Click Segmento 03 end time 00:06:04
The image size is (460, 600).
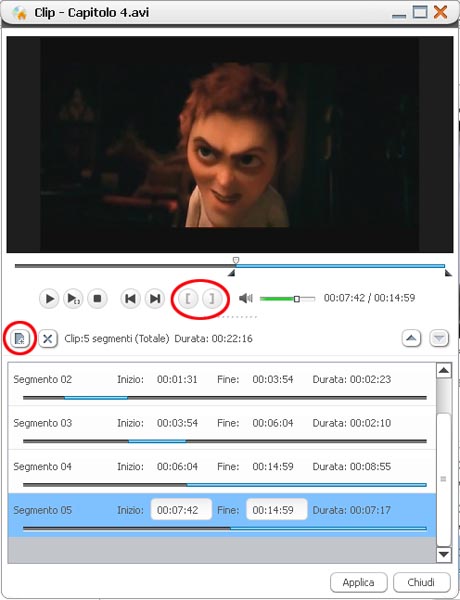pos(273,423)
